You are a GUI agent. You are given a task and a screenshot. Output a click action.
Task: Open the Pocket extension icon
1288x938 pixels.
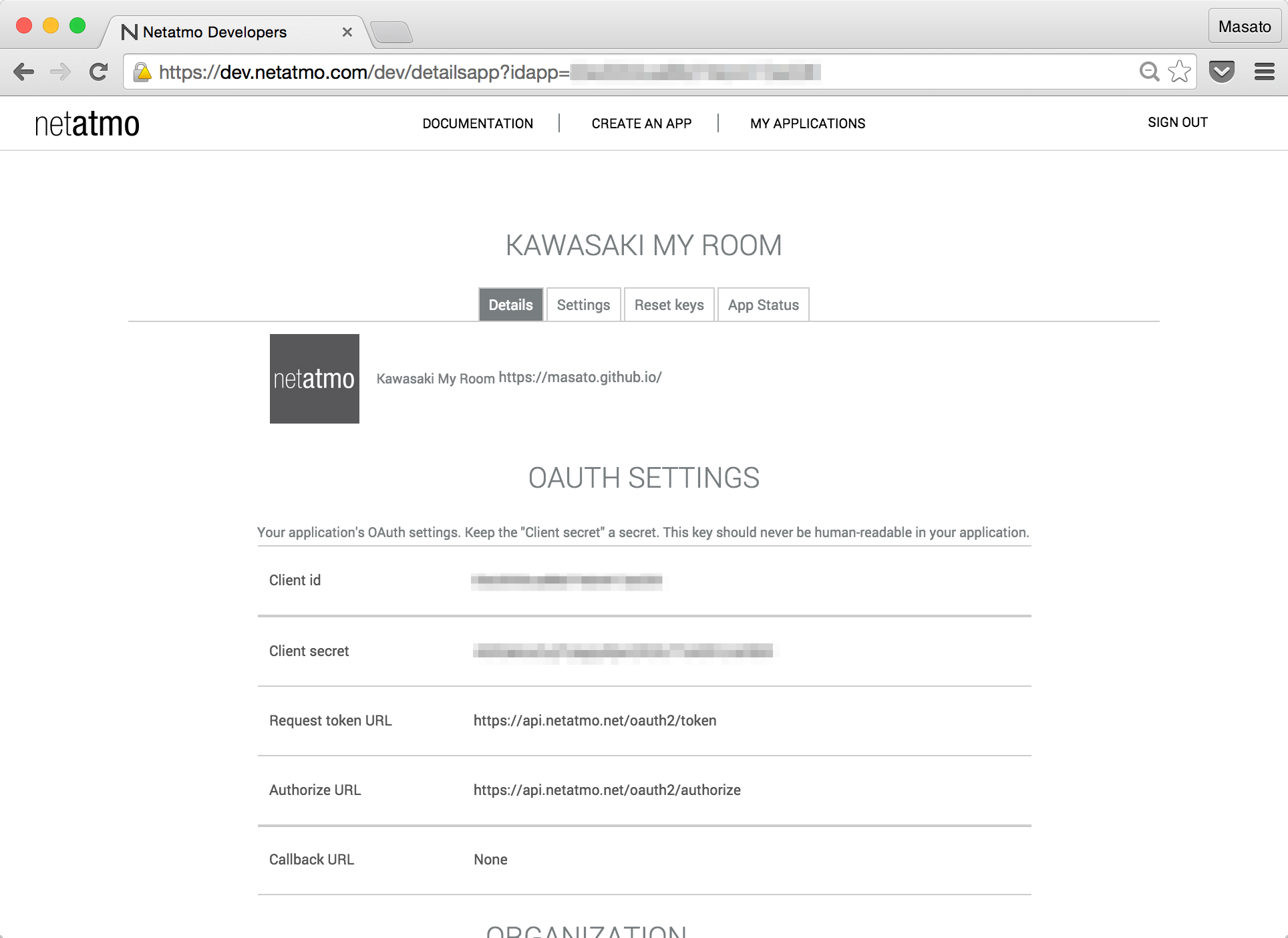pyautogui.click(x=1222, y=71)
